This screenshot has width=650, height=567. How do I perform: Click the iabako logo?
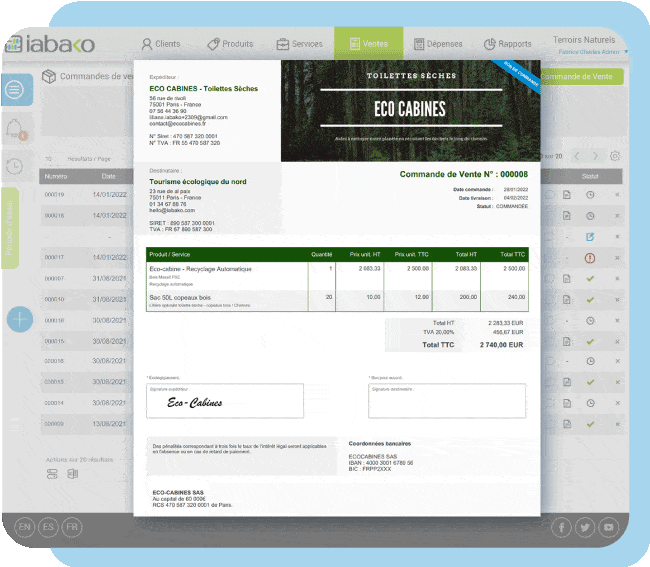click(x=50, y=44)
